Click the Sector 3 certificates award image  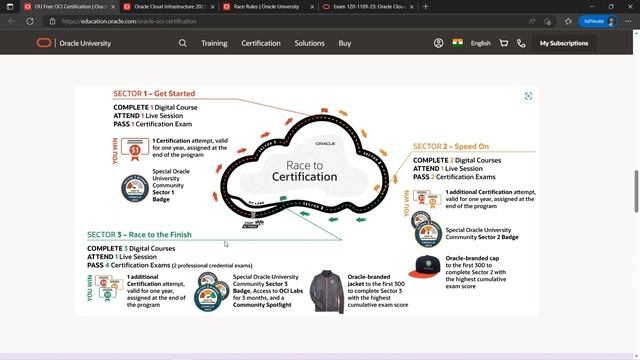click(x=109, y=288)
